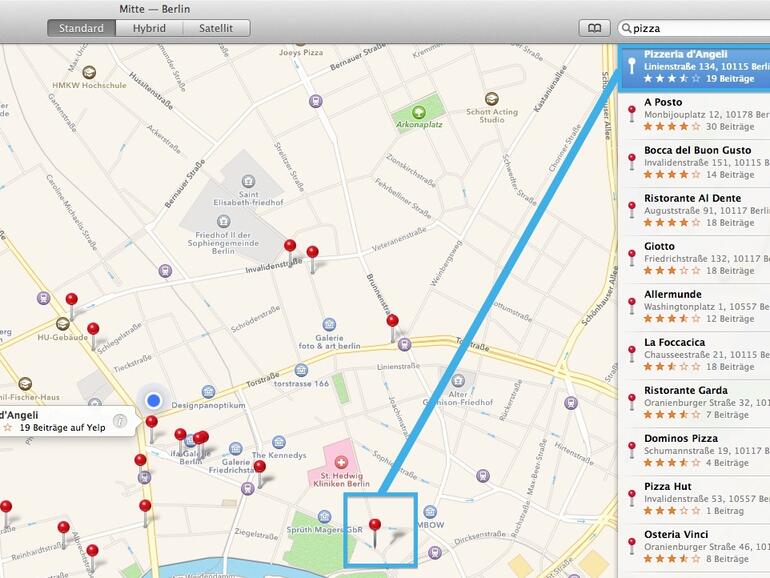Click Sprüth Magers gallery icon
770x578 pixels.
click(x=324, y=516)
